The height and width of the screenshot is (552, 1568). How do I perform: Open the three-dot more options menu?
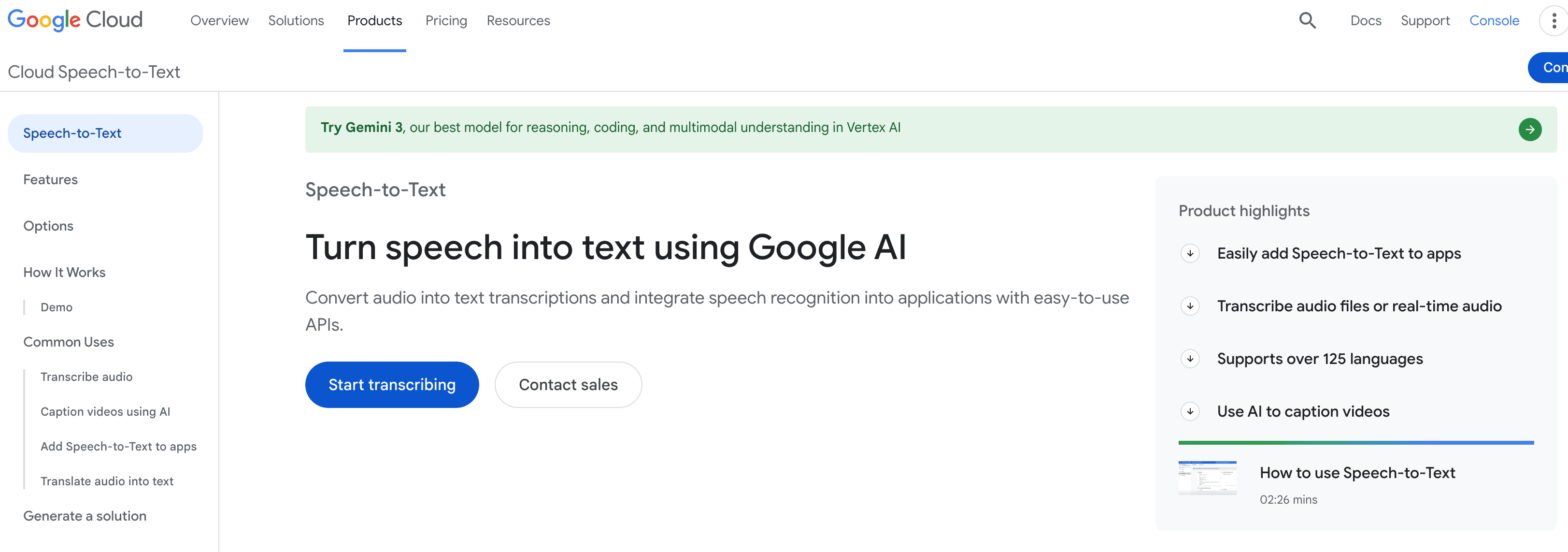tap(1554, 21)
